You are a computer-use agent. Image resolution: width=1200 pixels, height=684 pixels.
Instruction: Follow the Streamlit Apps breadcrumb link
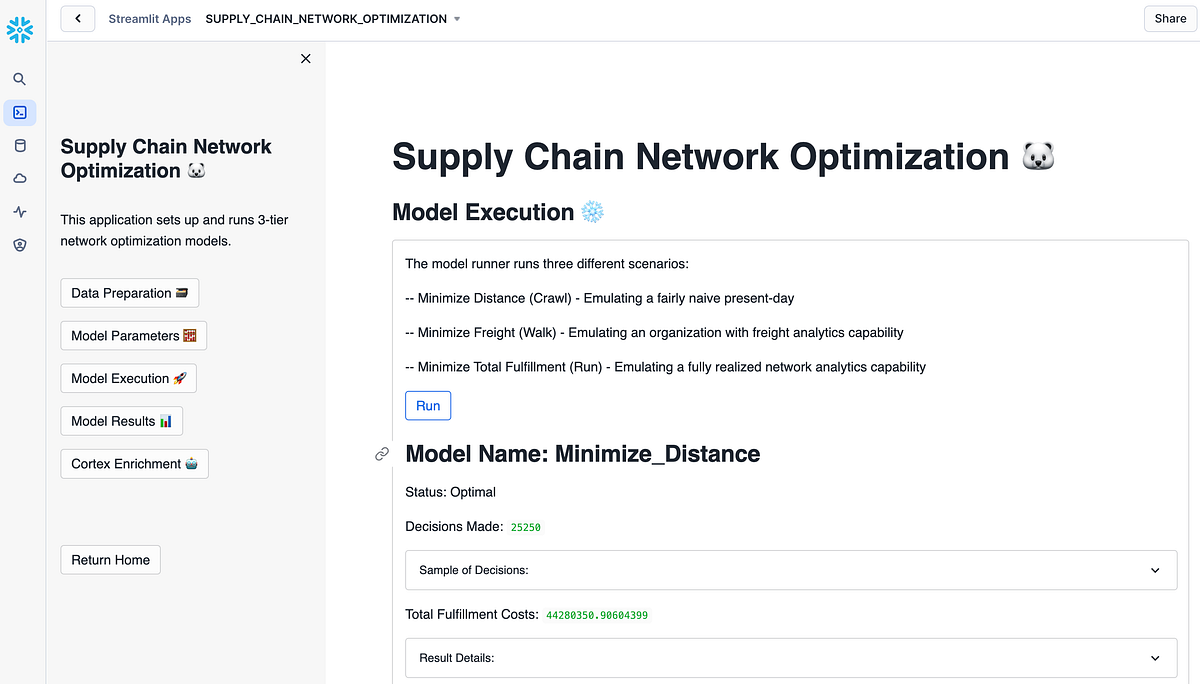[149, 18]
